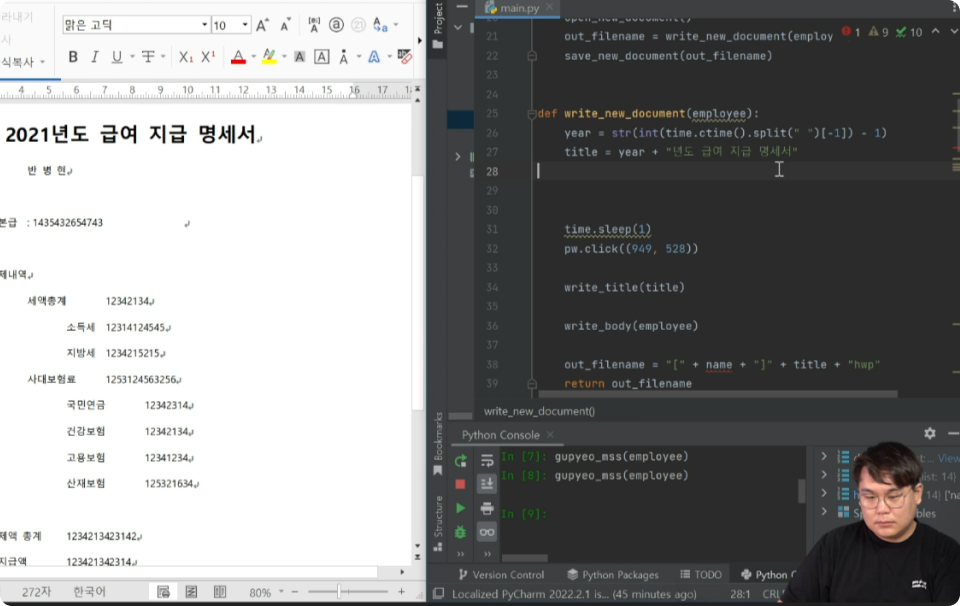Click the clear formatting eraser icon
Viewport: 960px width, 606px height.
[404, 57]
